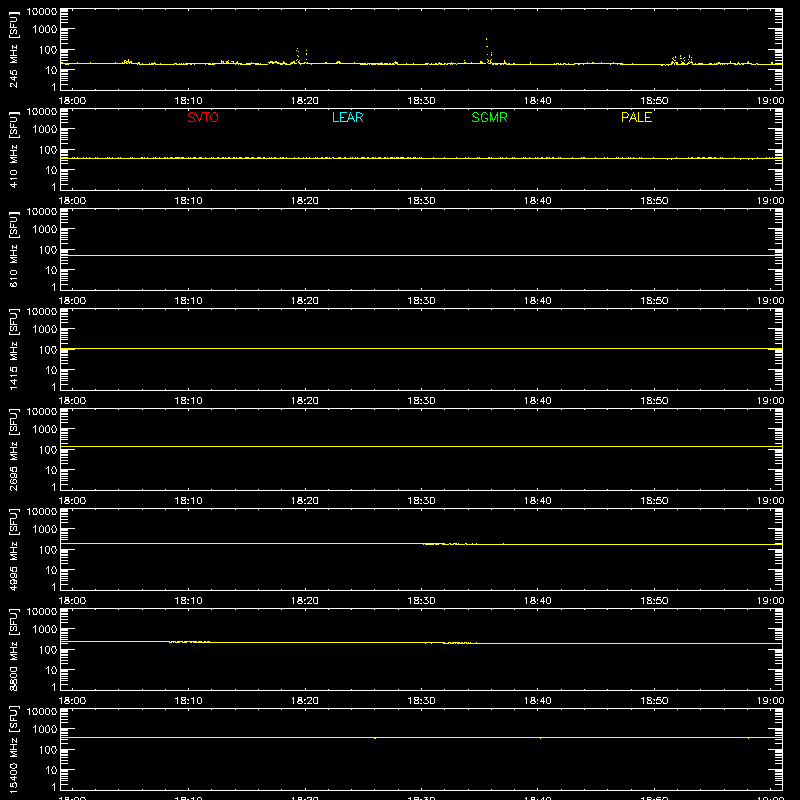This screenshot has height=800, width=800.
Task: Click the green SGMR station label
Action: (x=489, y=117)
